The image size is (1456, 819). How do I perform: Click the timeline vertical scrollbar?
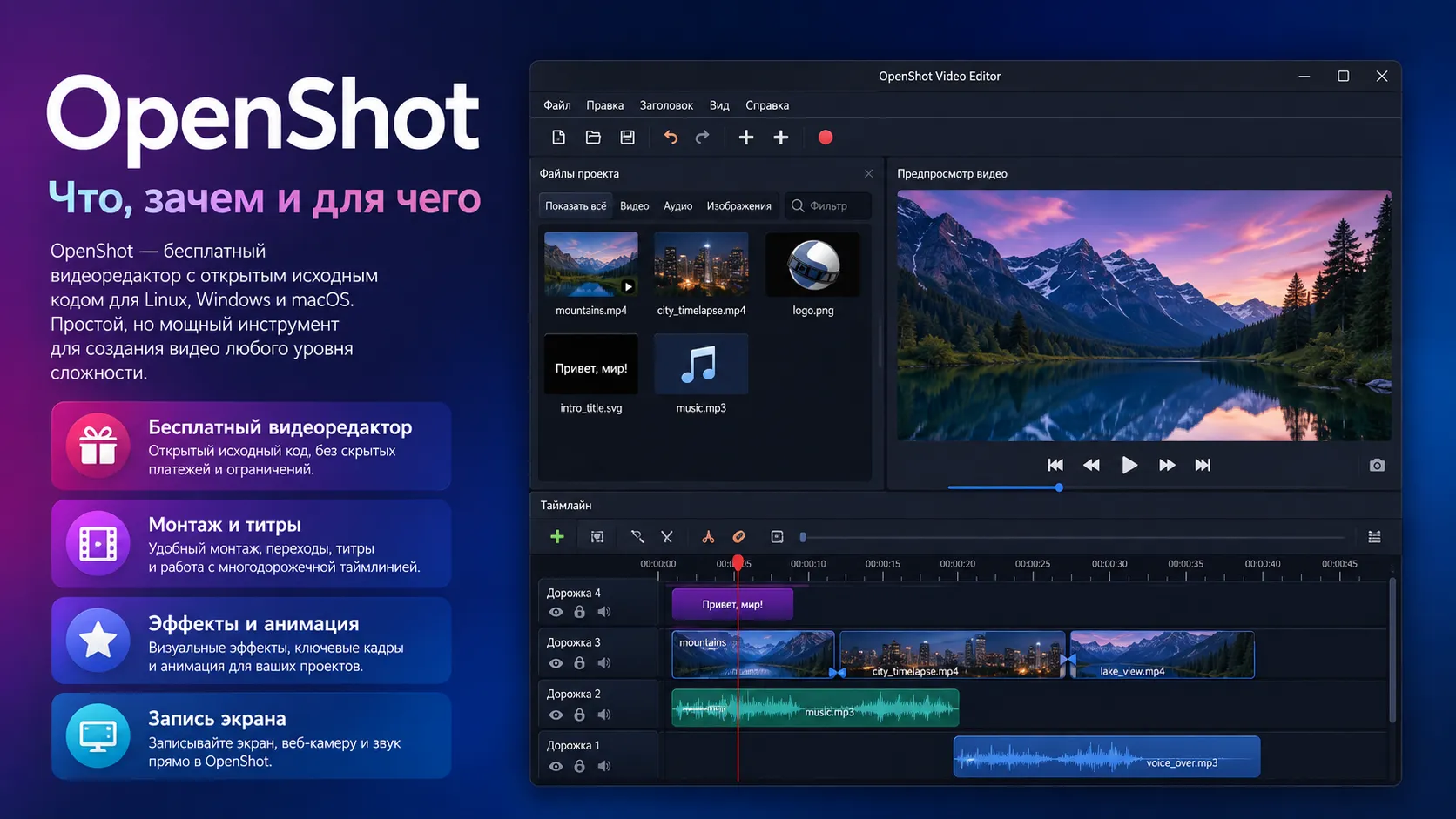[1392, 650]
